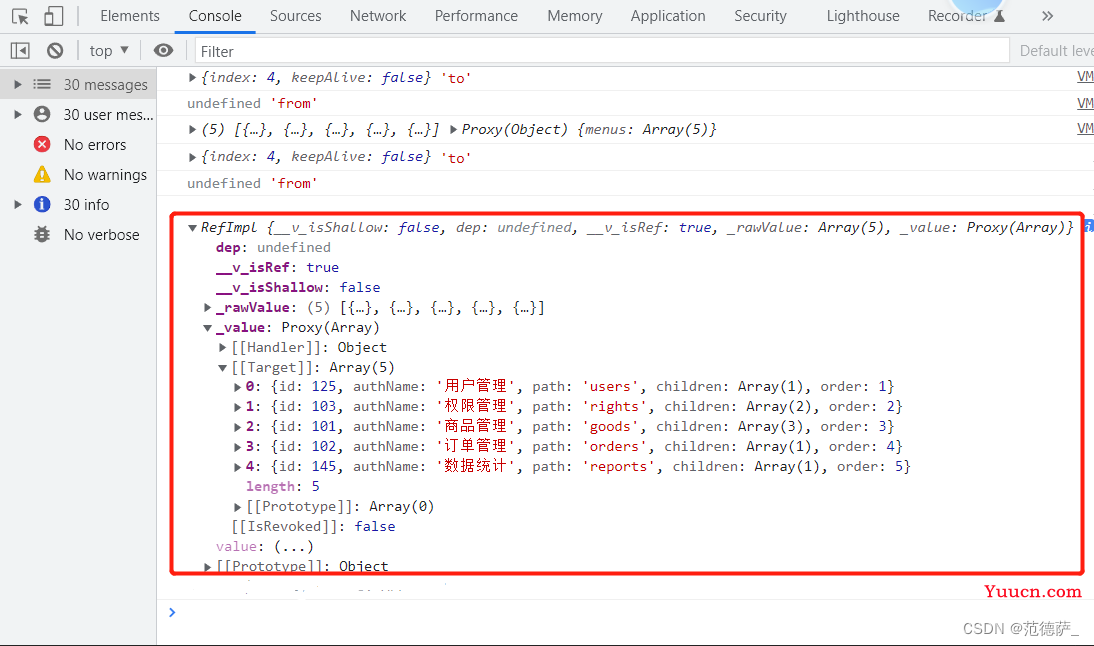Open live expression eye icon
This screenshot has height=646, width=1094.
tap(163, 50)
